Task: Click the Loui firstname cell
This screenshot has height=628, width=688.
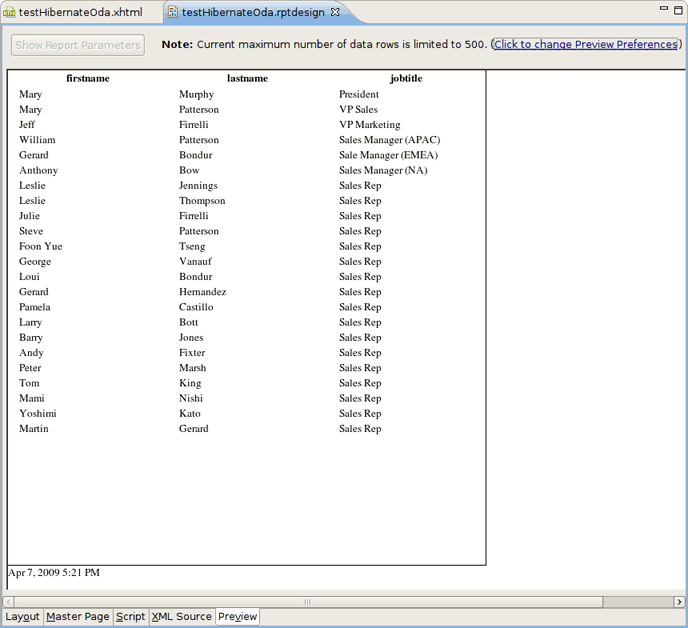Action: point(29,277)
